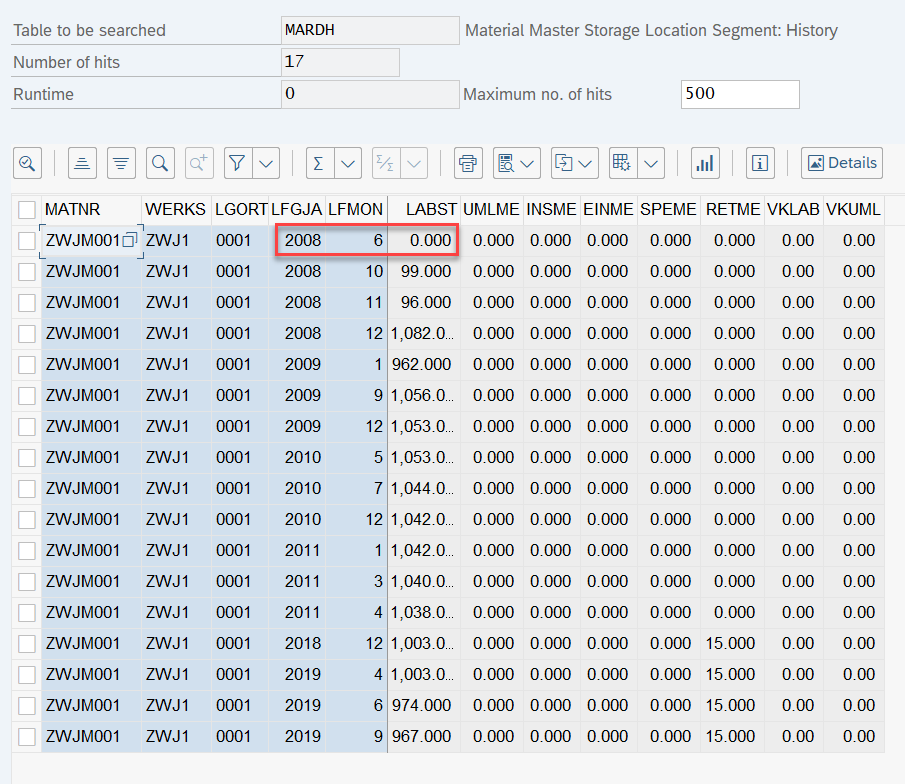905x784 pixels.
Task: Click the Print icon
Action: pyautogui.click(x=468, y=163)
